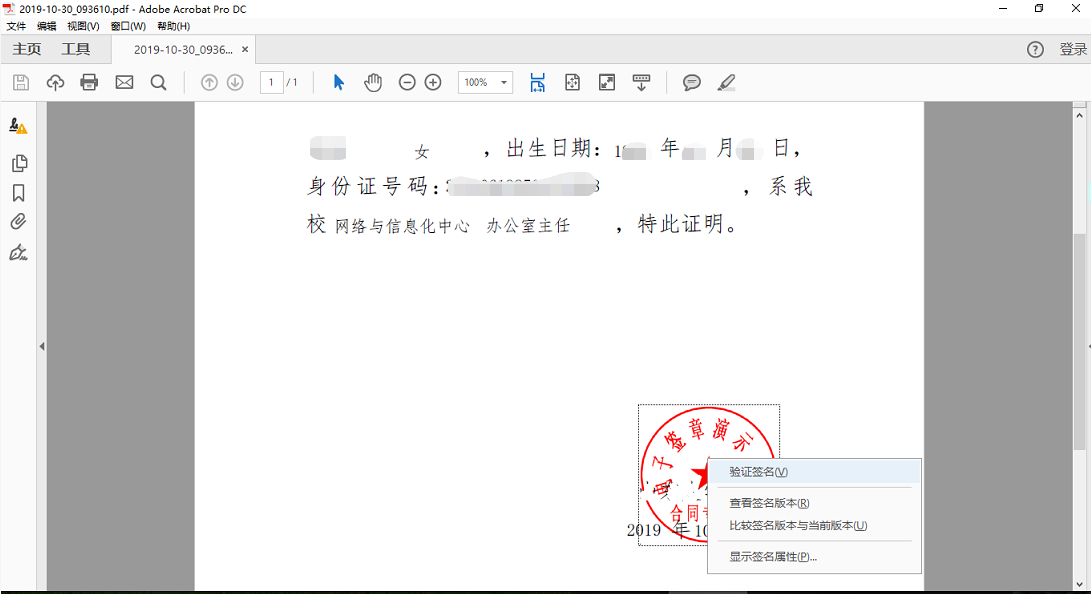Click the text 身份证号码

[367, 186]
